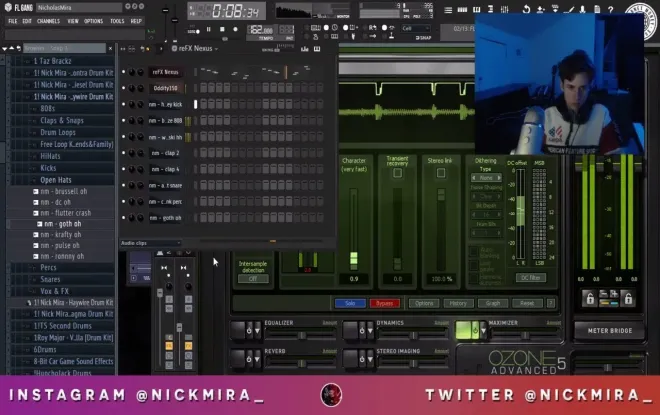Click the Character vertical slider handle
Screen dimensions: 660x415
[x=354, y=258]
